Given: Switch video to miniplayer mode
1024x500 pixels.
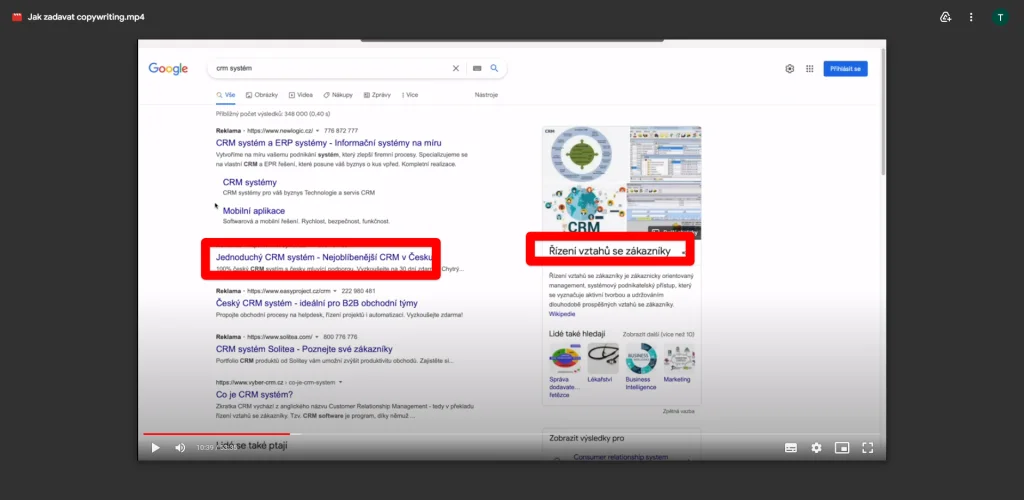Looking at the screenshot, I should tap(842, 448).
